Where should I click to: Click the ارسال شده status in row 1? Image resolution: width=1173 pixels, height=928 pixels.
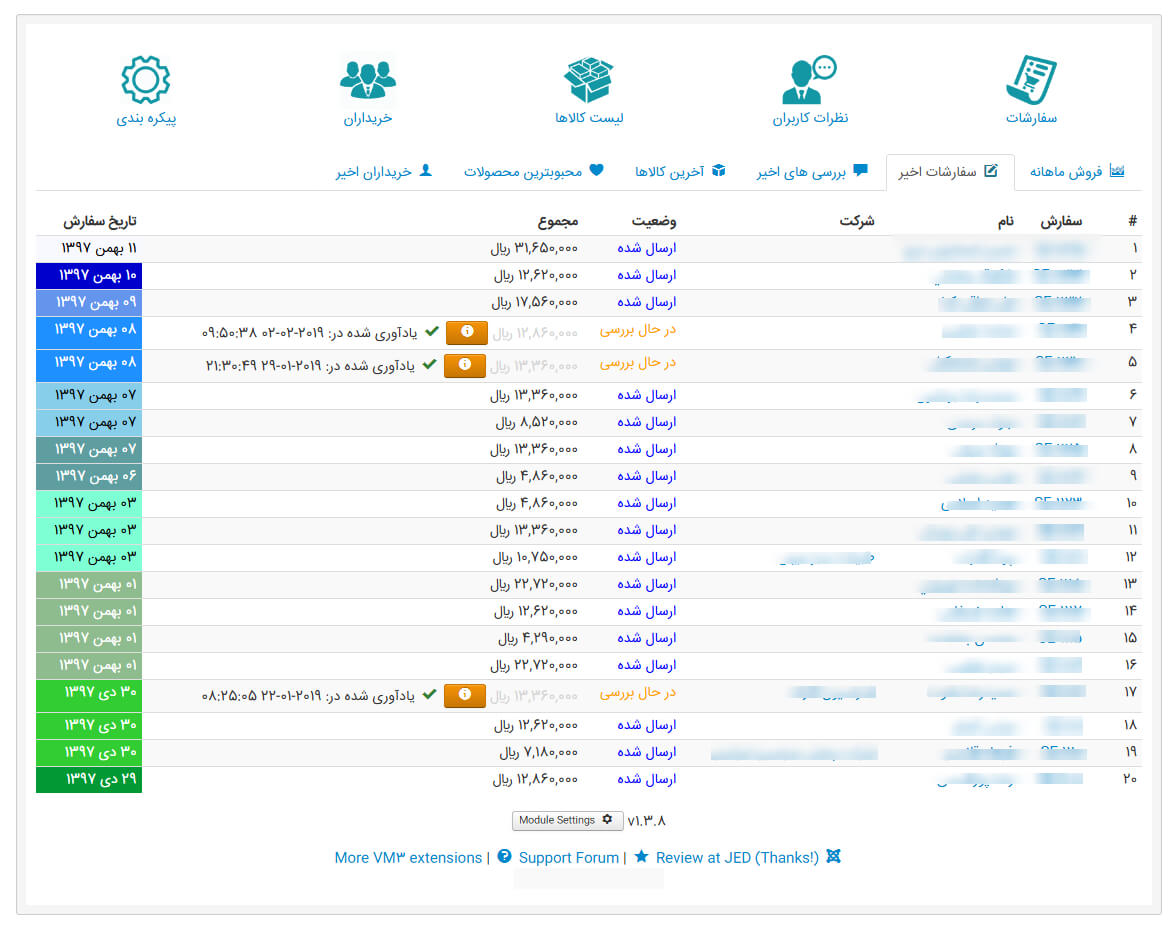[x=646, y=248]
